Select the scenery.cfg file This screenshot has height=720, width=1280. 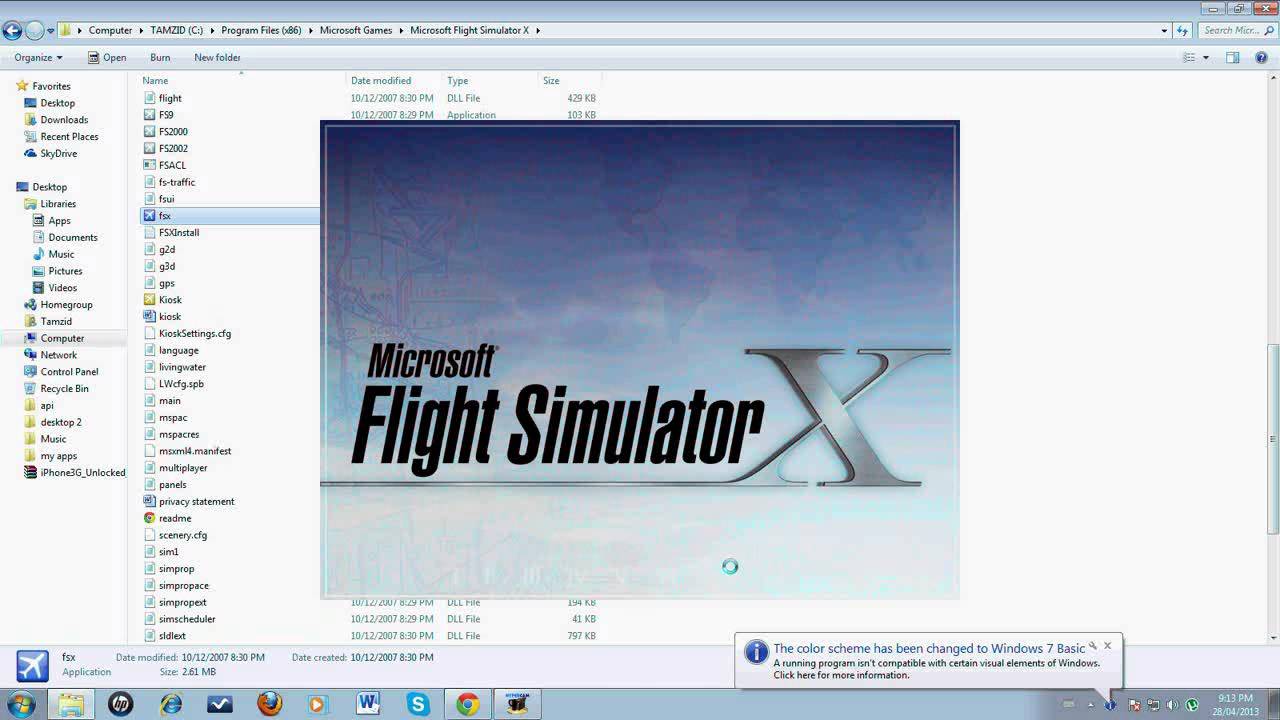(x=182, y=535)
